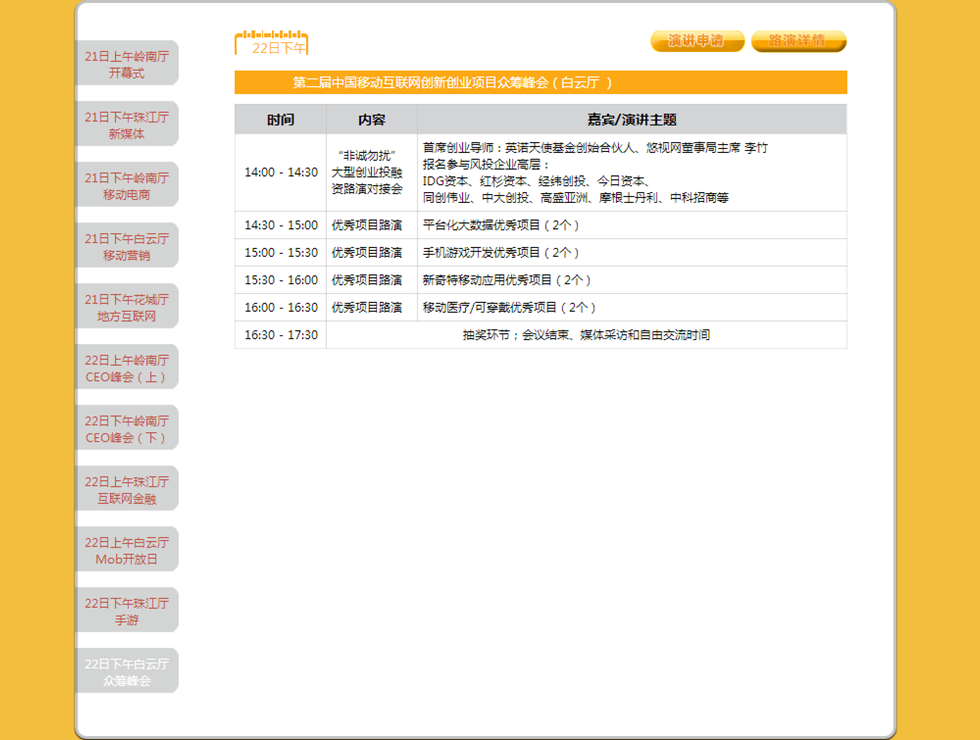The image size is (980, 740).
Task: Open 22日上午岭南厅 CEO峰会(上) tab
Action: 127,368
